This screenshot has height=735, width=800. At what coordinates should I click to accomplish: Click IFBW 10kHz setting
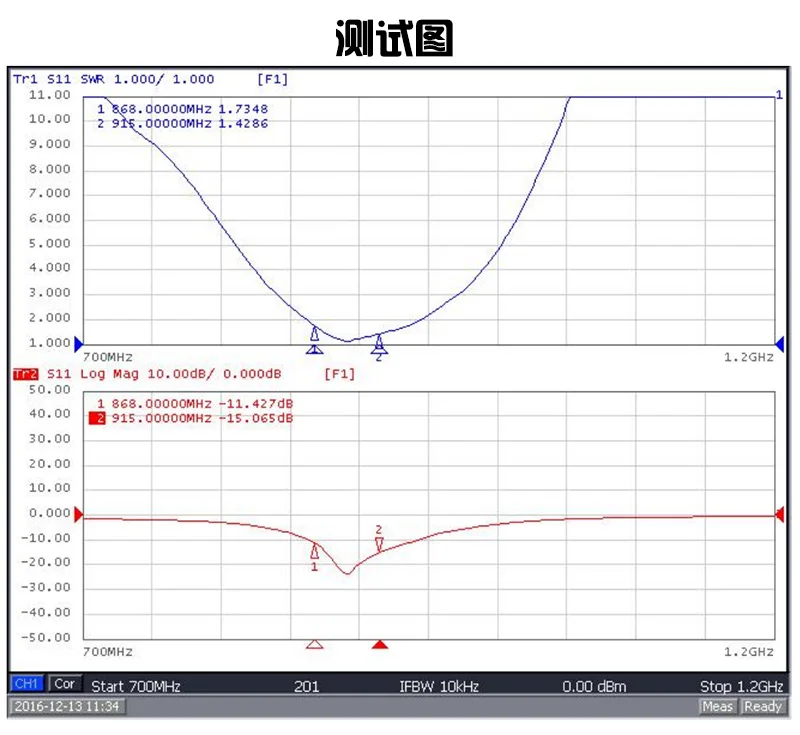point(439,687)
